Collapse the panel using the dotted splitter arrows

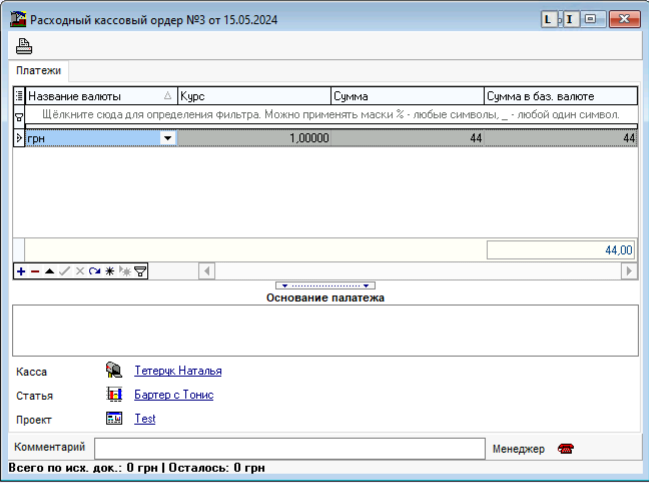[324, 285]
